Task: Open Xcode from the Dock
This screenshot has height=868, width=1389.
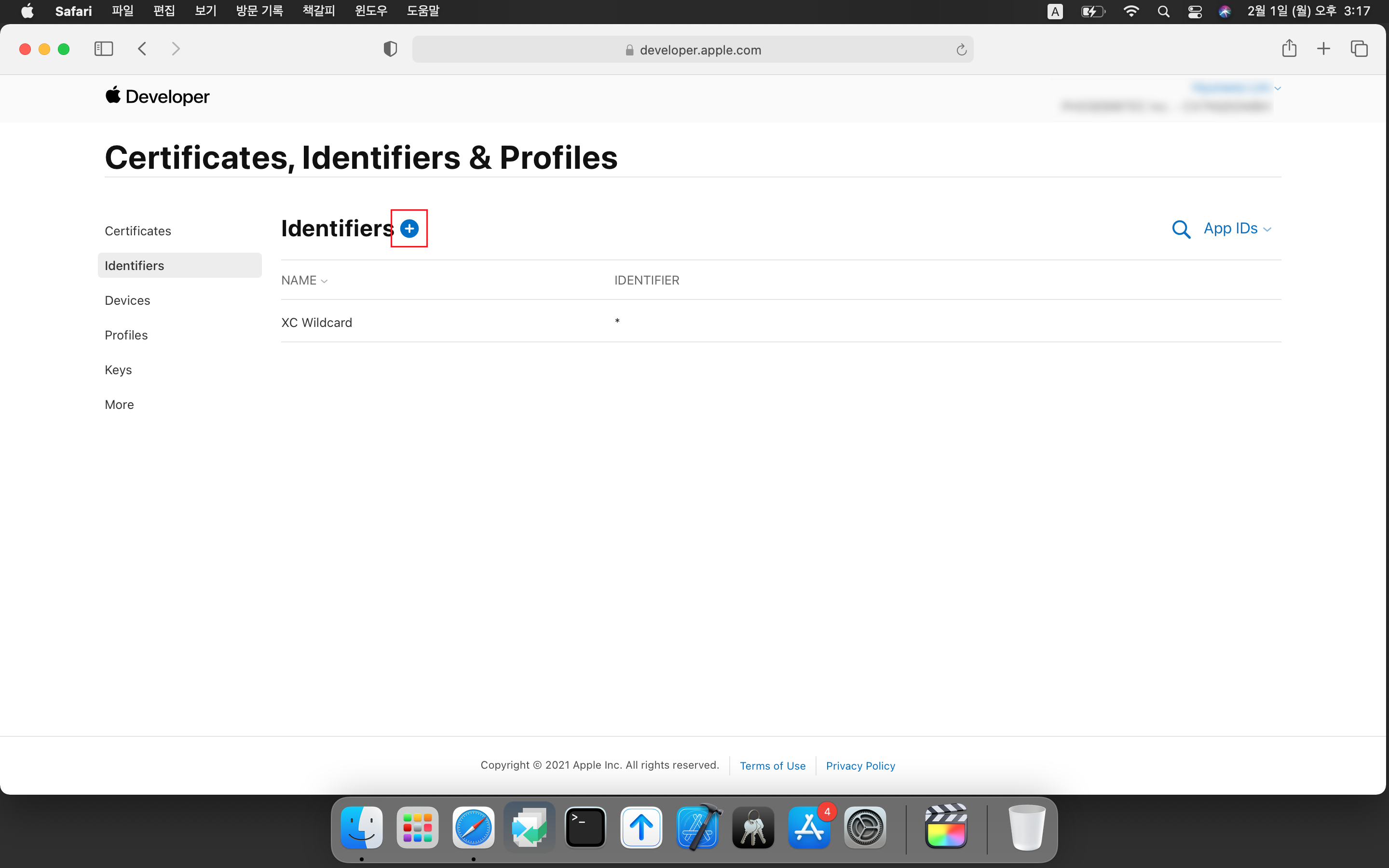Action: click(x=697, y=828)
